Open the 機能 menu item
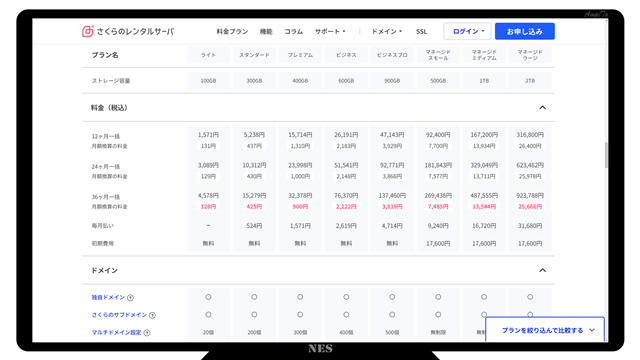Screen dimensions: 640x360 pos(266,31)
